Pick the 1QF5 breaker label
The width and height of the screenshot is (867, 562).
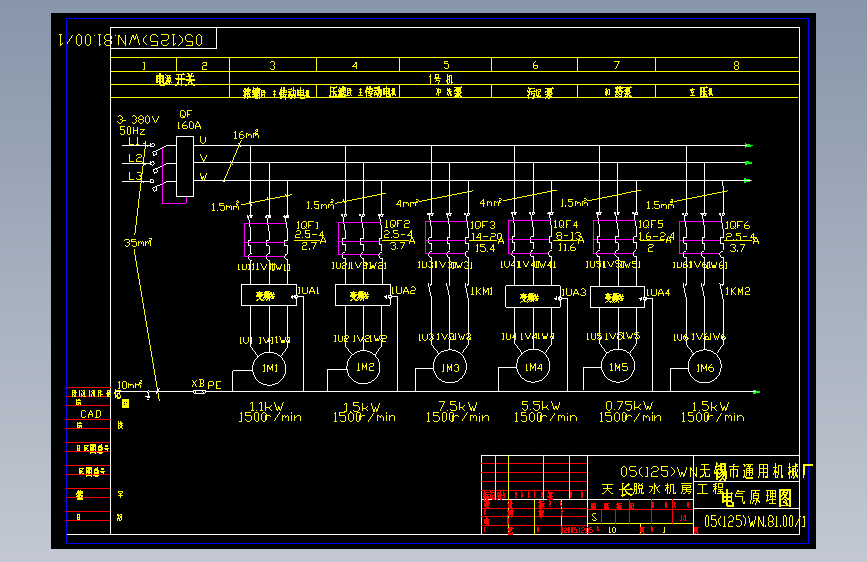click(x=651, y=224)
